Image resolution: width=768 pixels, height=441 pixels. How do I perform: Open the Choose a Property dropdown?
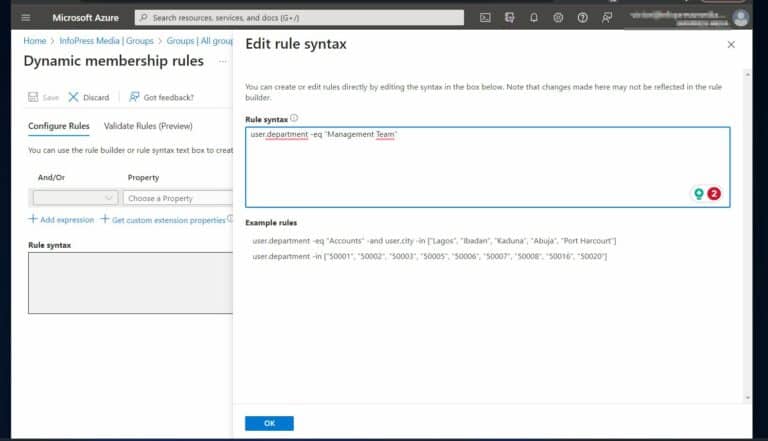click(178, 198)
